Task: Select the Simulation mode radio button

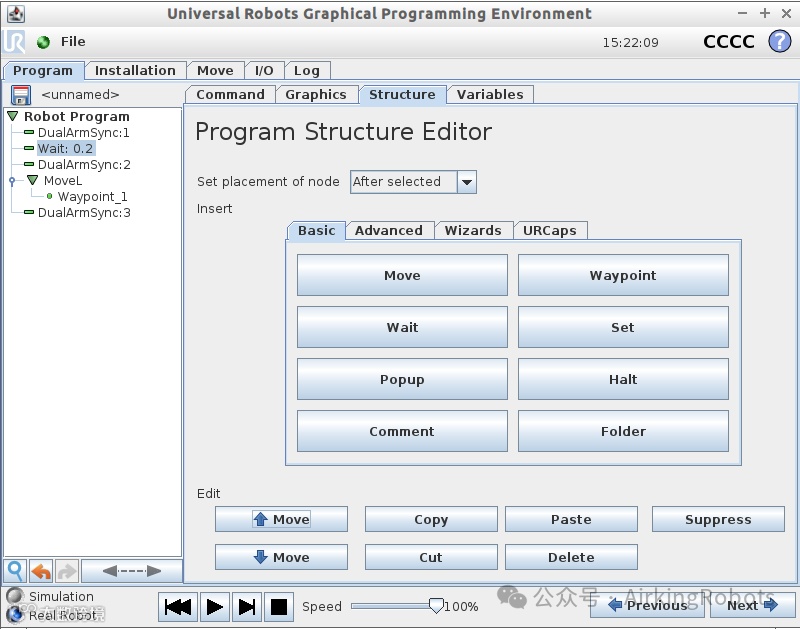Action: click(x=15, y=596)
